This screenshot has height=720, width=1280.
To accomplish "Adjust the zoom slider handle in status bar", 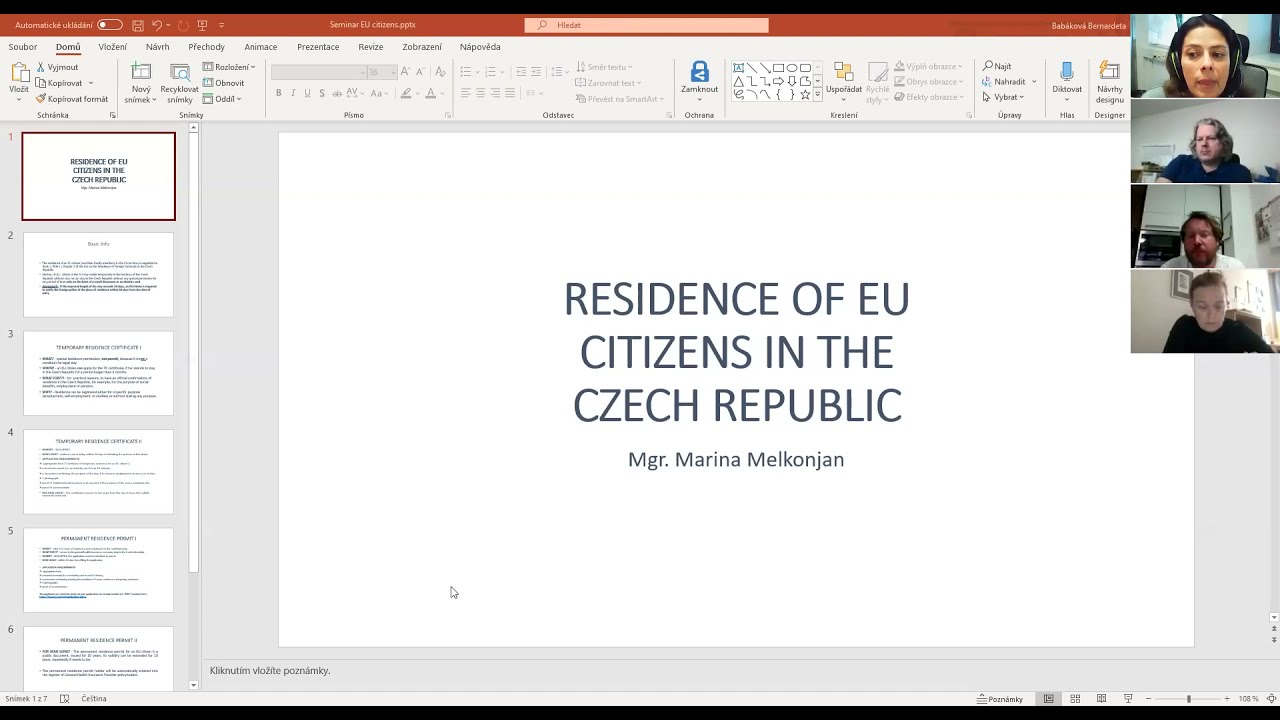I will coord(1188,699).
